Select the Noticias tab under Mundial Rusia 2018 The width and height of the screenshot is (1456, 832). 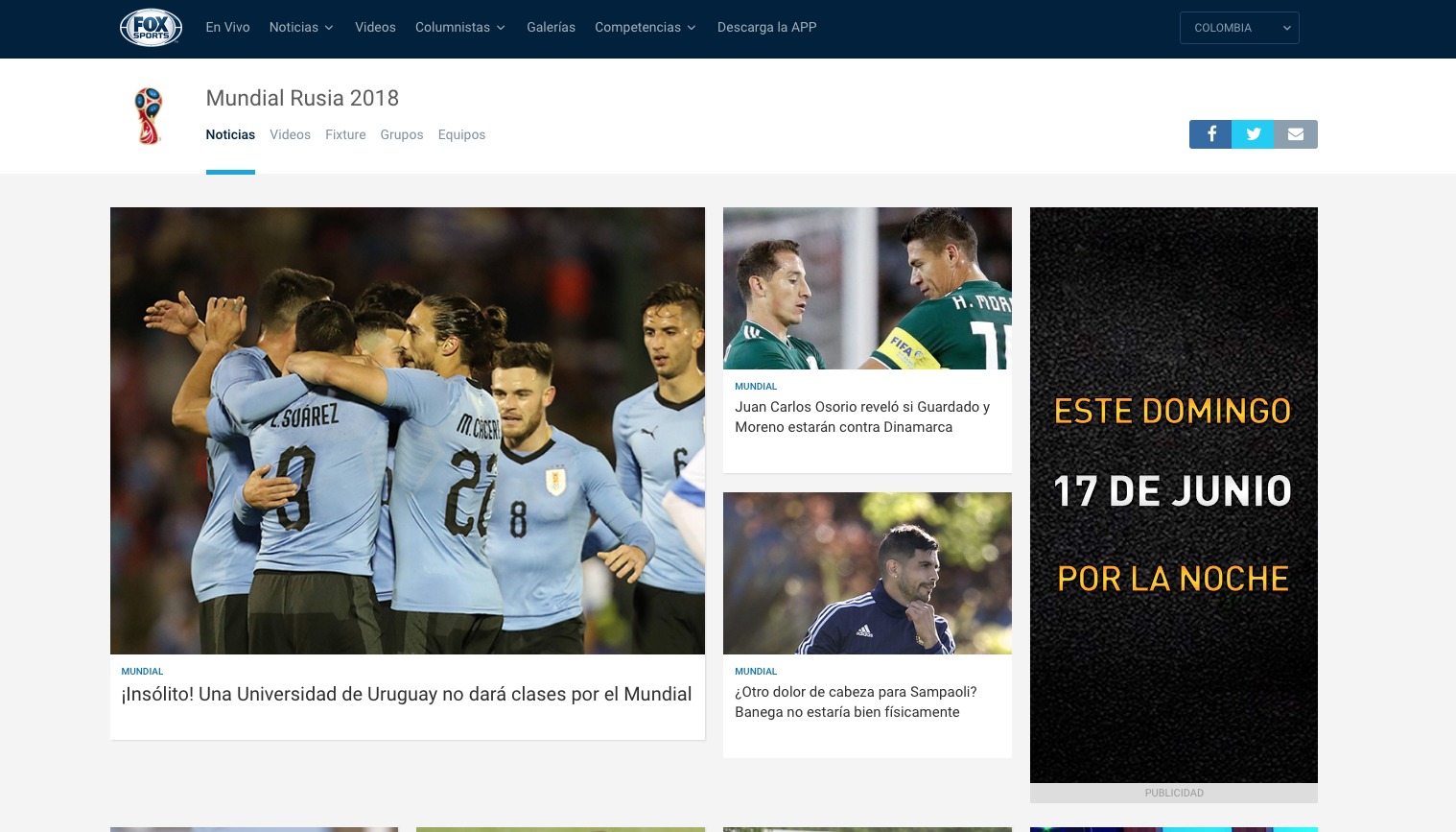click(230, 134)
